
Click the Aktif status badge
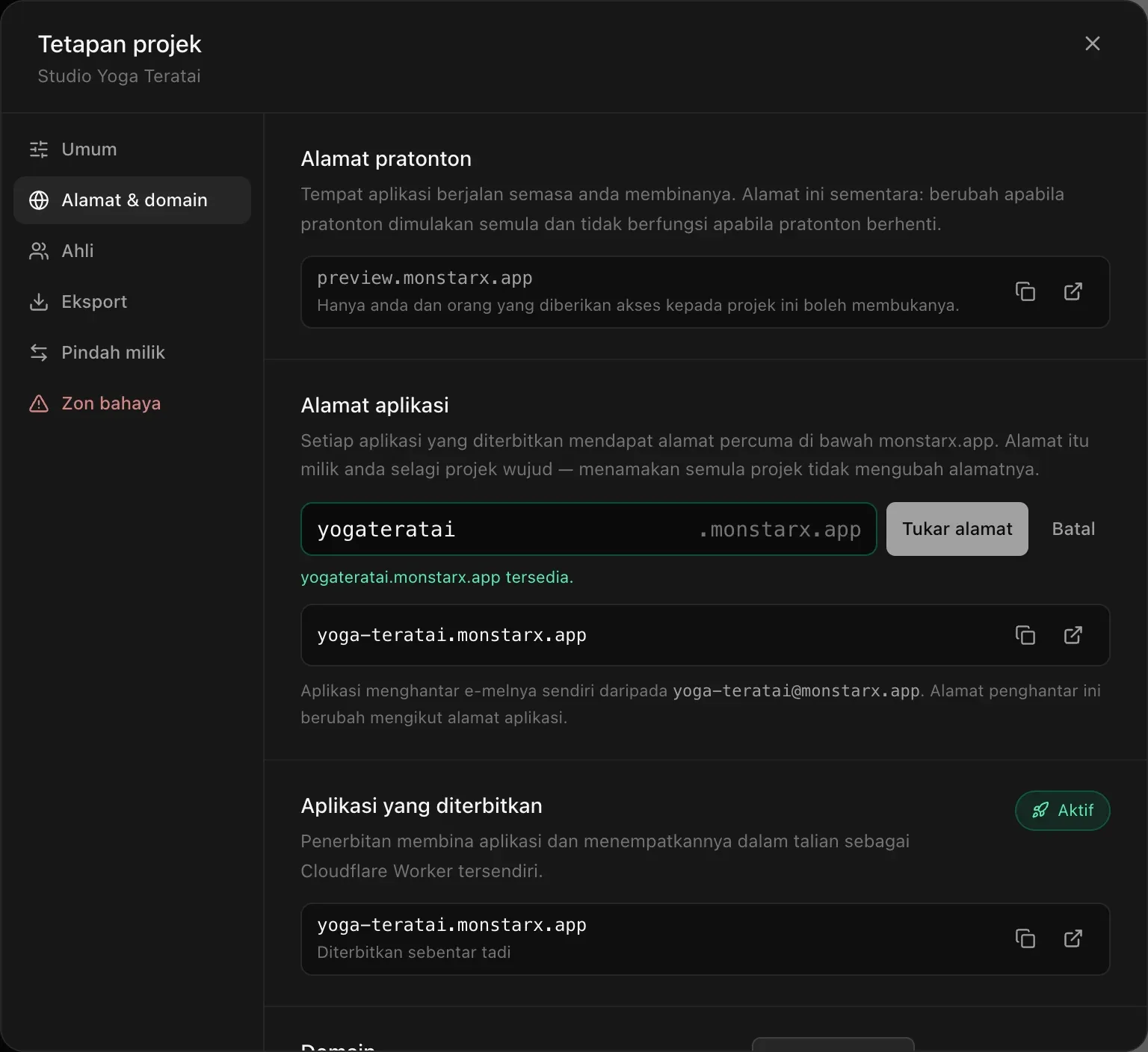click(x=1063, y=811)
